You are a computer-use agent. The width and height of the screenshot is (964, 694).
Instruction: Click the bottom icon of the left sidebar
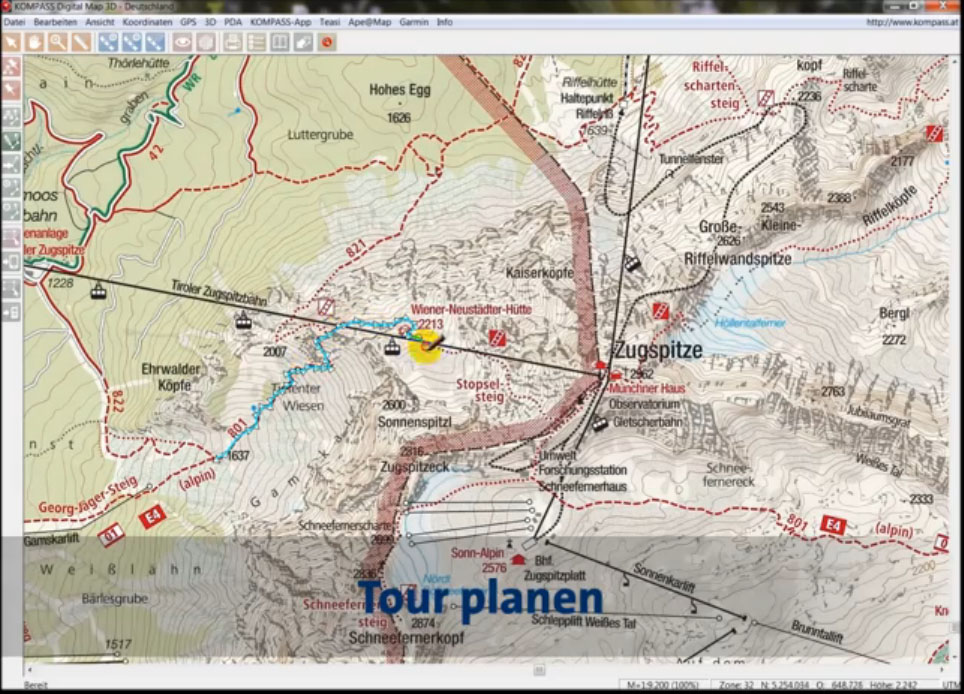[11, 312]
